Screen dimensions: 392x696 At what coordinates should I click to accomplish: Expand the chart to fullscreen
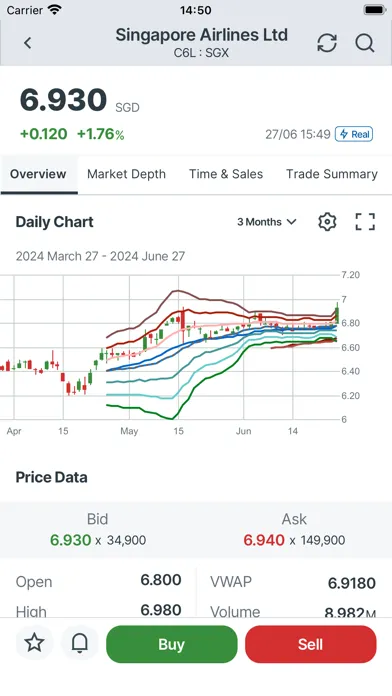(x=365, y=221)
